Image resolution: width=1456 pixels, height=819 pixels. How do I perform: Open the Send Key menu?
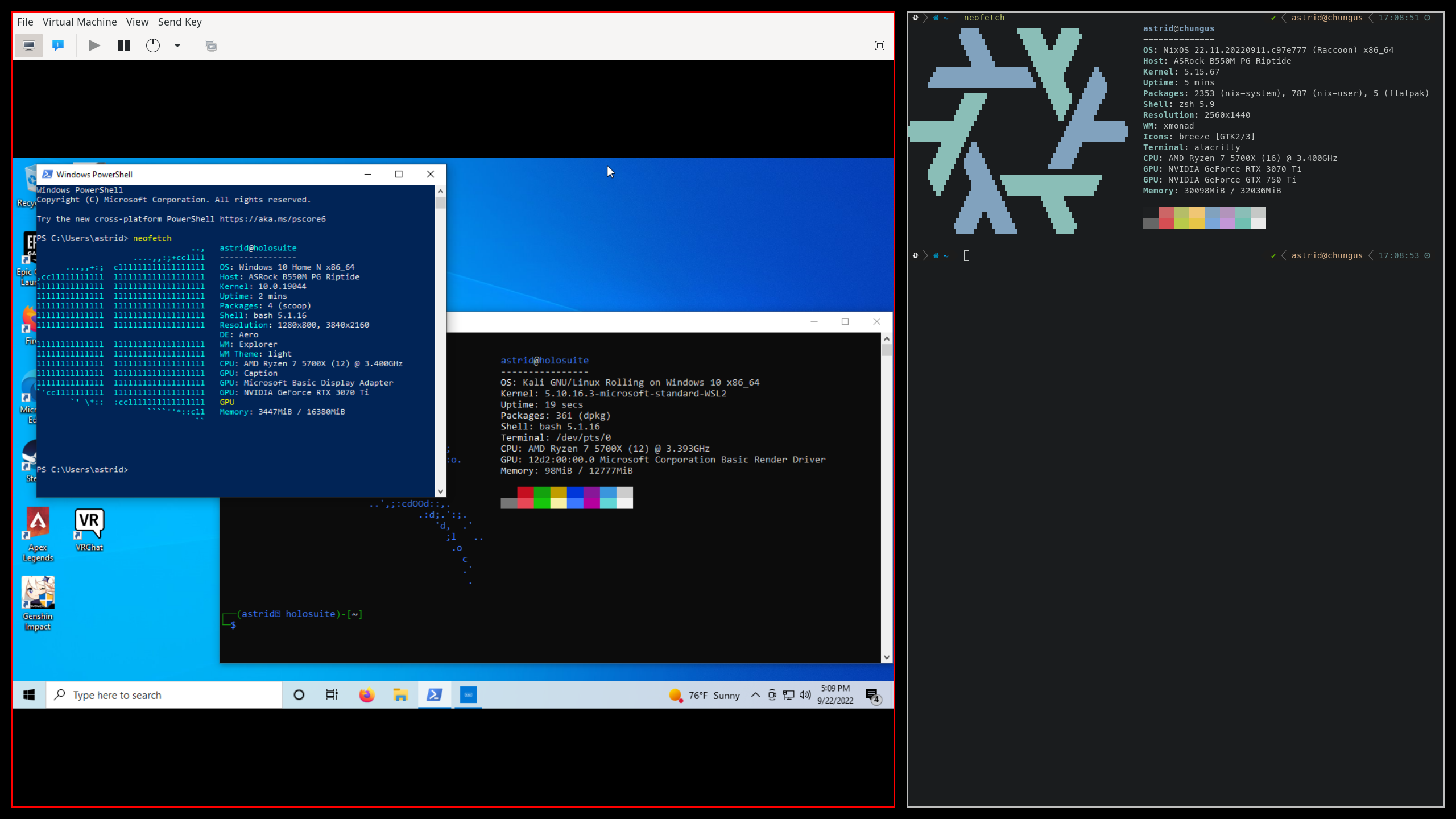click(x=180, y=22)
